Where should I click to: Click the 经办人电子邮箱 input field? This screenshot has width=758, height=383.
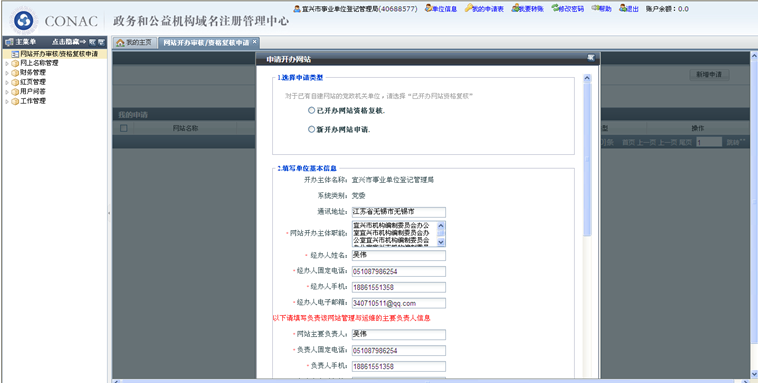(398, 303)
